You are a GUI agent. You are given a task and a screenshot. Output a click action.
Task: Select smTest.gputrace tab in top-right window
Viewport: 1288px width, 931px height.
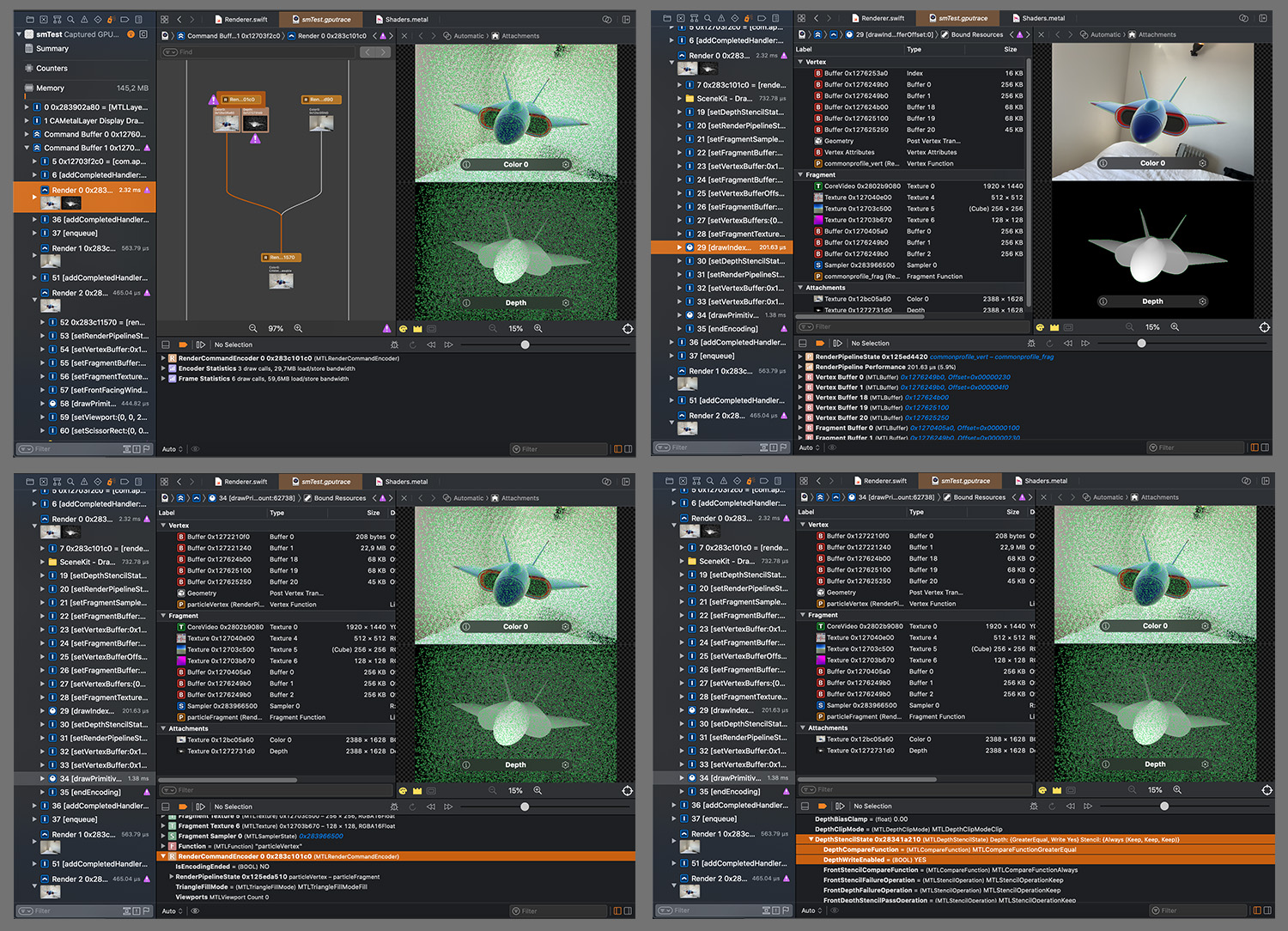click(957, 18)
